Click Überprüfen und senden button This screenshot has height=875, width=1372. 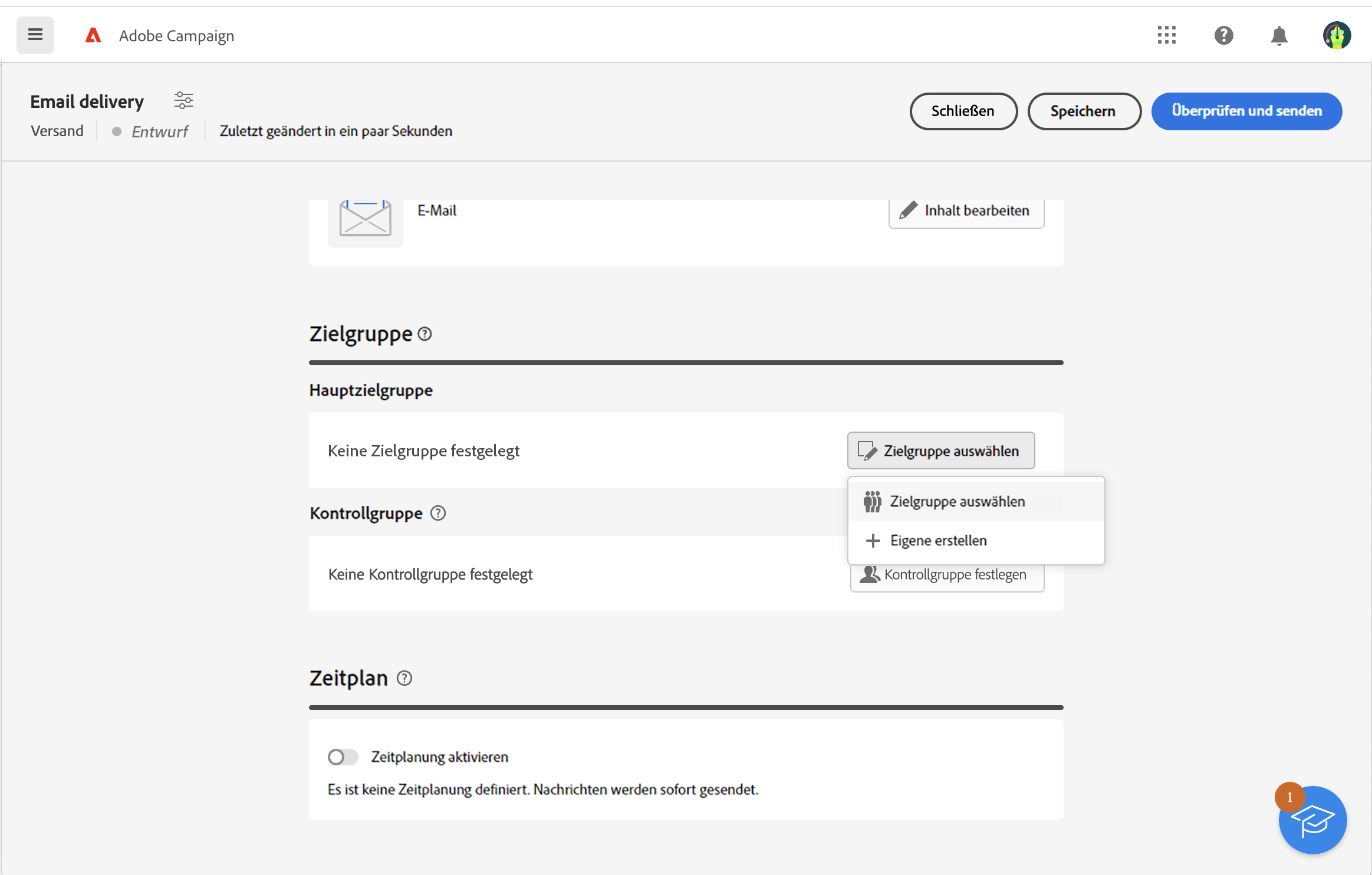[1246, 111]
